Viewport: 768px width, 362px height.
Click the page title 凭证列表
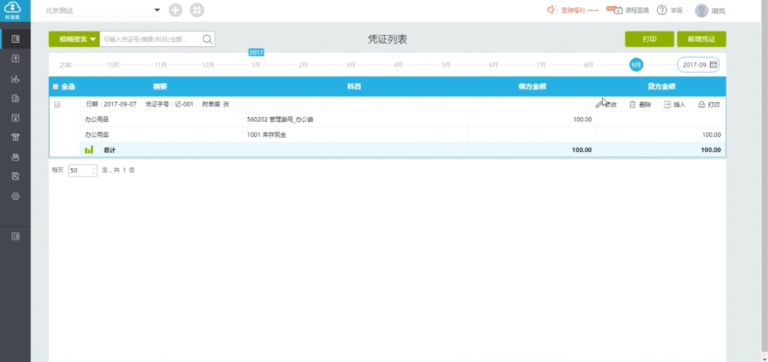(x=387, y=40)
